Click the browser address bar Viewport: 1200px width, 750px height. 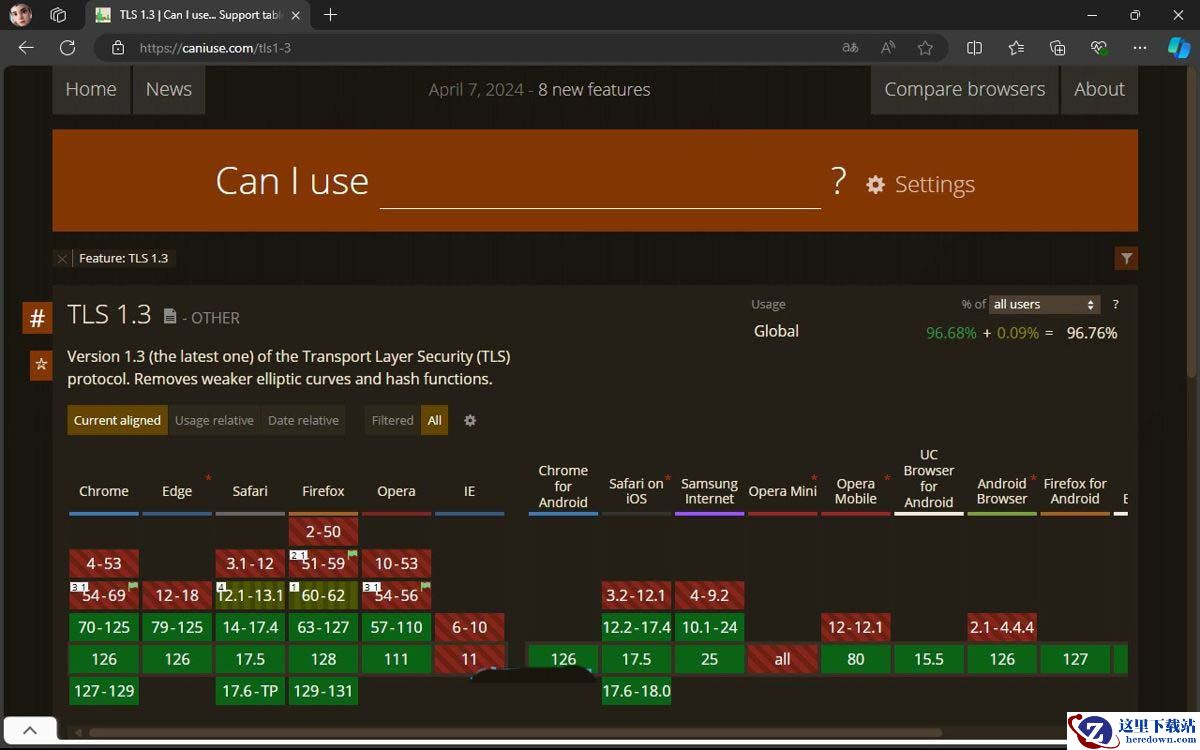click(x=480, y=47)
